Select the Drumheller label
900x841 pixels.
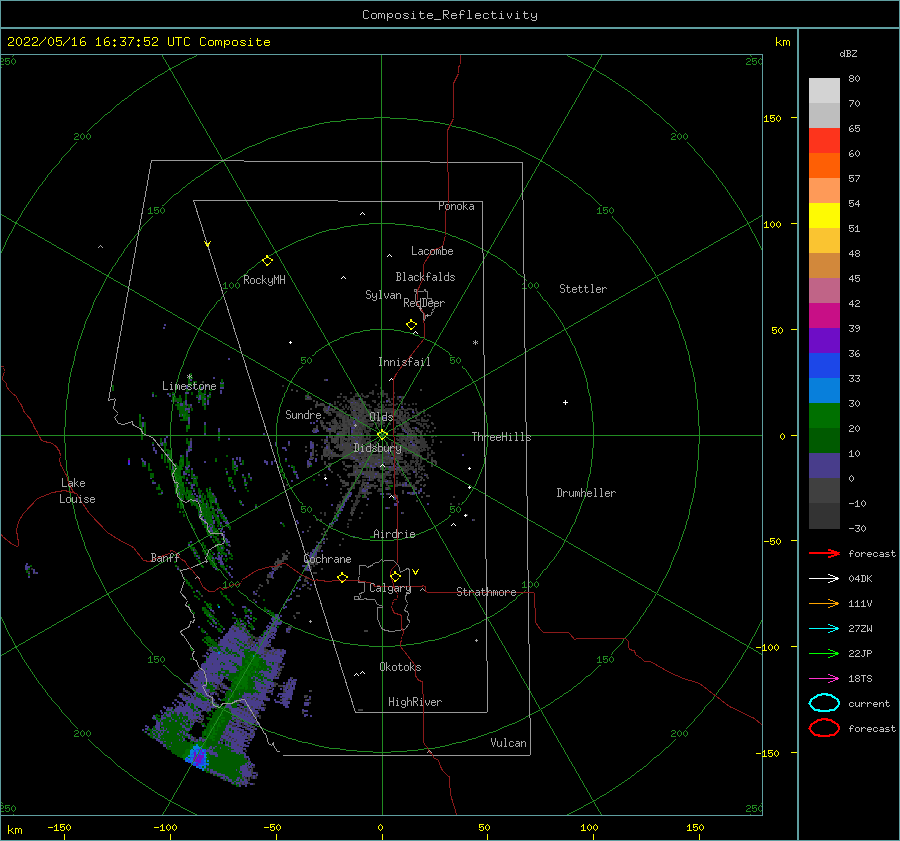tap(585, 493)
